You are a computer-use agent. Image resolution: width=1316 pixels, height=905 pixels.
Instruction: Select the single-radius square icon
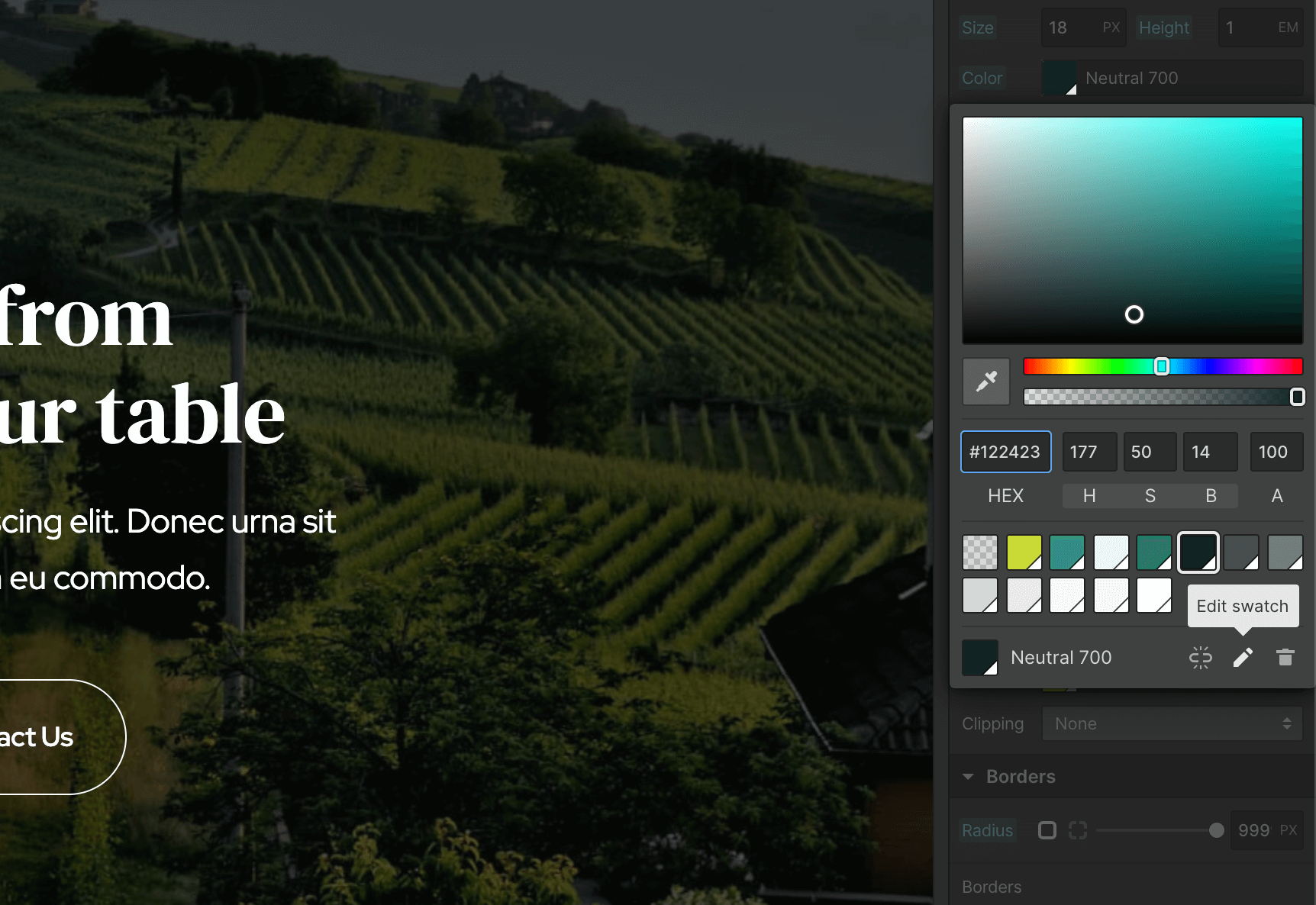(1047, 830)
